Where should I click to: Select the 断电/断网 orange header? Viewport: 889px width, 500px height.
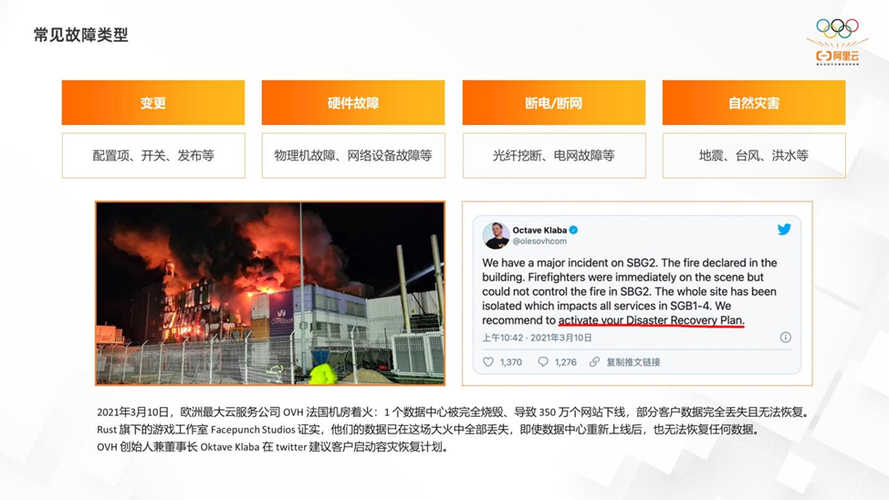554,103
